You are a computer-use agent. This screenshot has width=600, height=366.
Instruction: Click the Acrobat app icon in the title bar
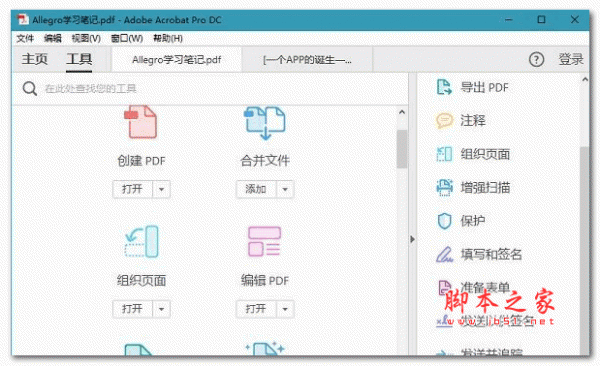coord(23,20)
